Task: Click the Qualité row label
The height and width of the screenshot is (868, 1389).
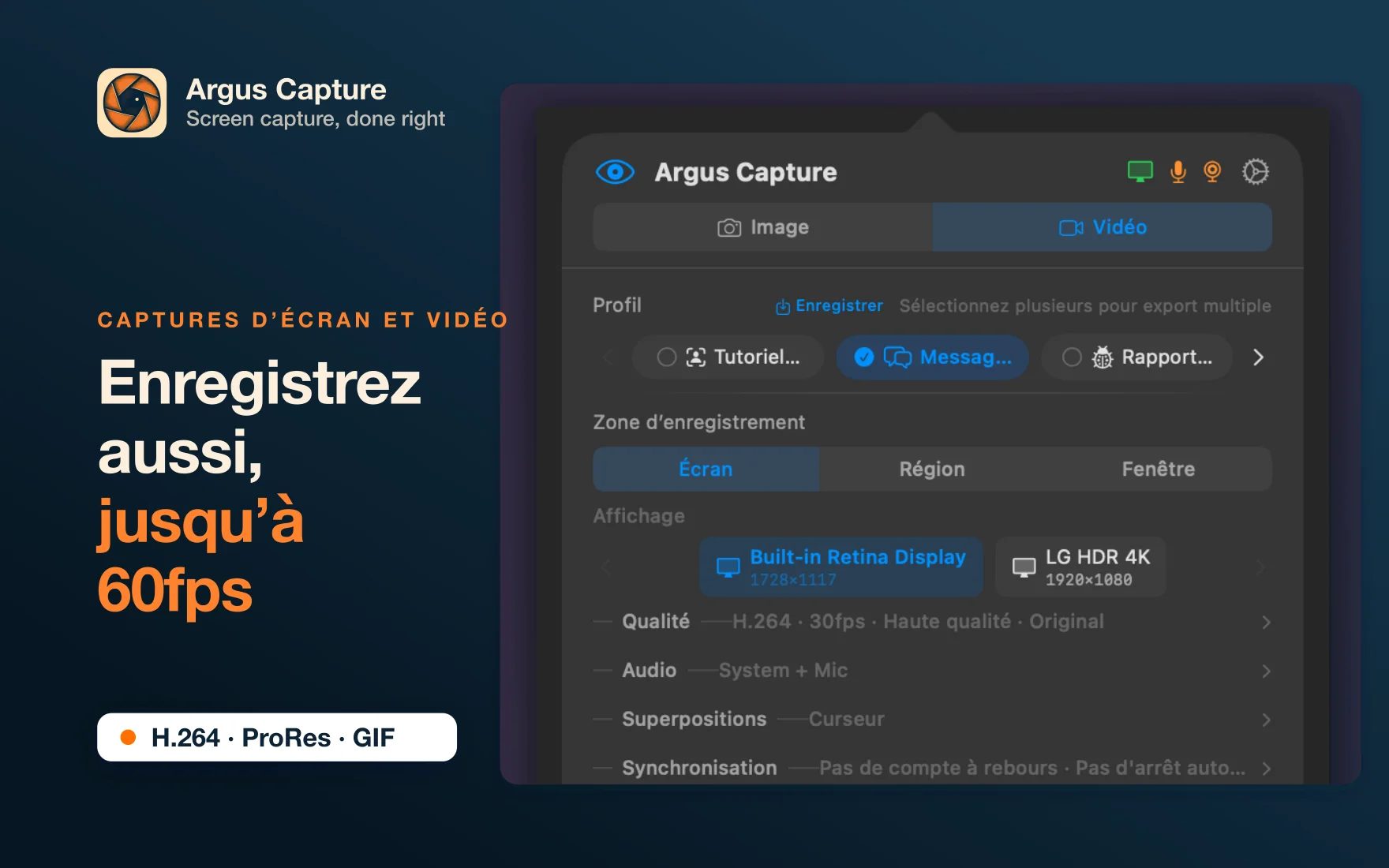Action: tap(656, 622)
